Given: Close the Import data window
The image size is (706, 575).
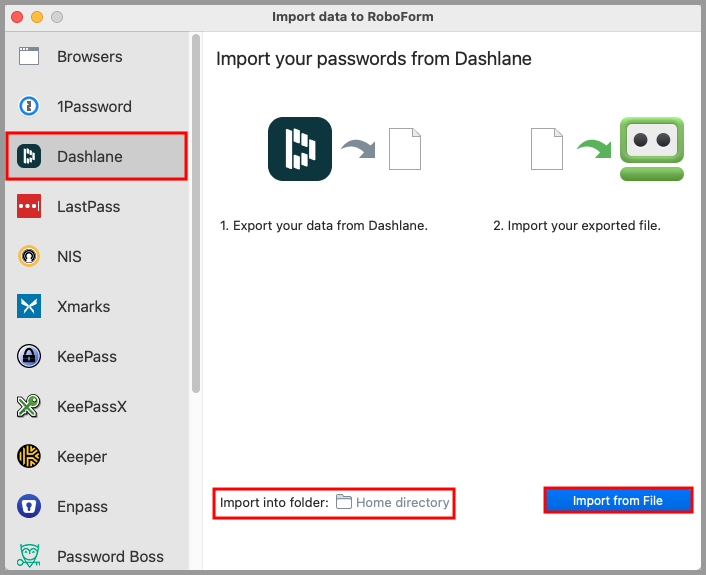Looking at the screenshot, I should click(x=17, y=17).
